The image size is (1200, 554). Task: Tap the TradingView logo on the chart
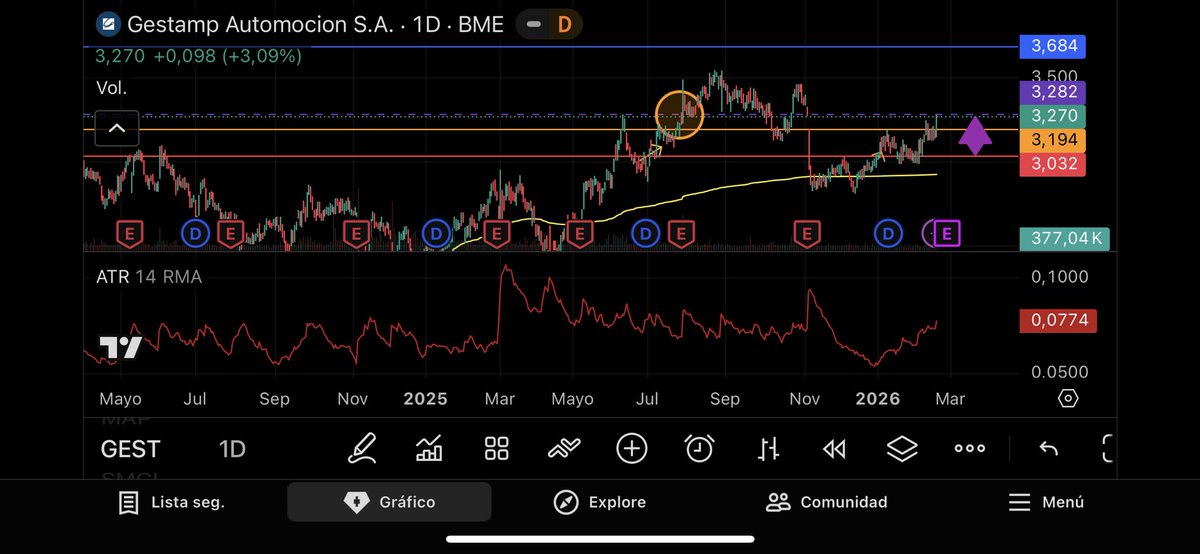(120, 347)
